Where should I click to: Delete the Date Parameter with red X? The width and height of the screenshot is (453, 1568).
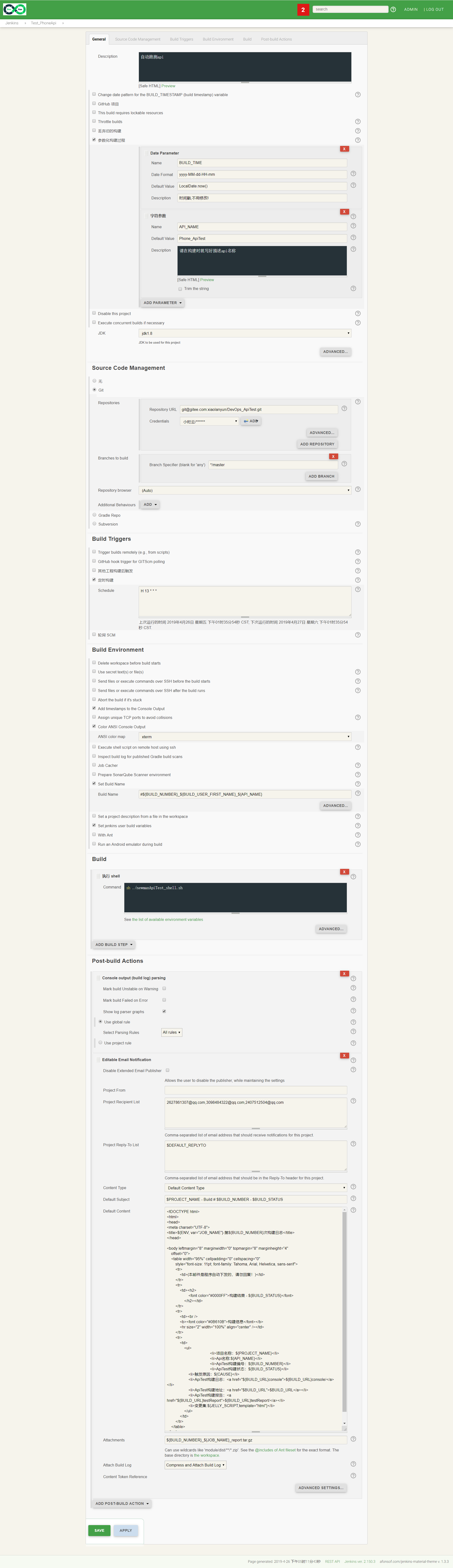coord(344,149)
